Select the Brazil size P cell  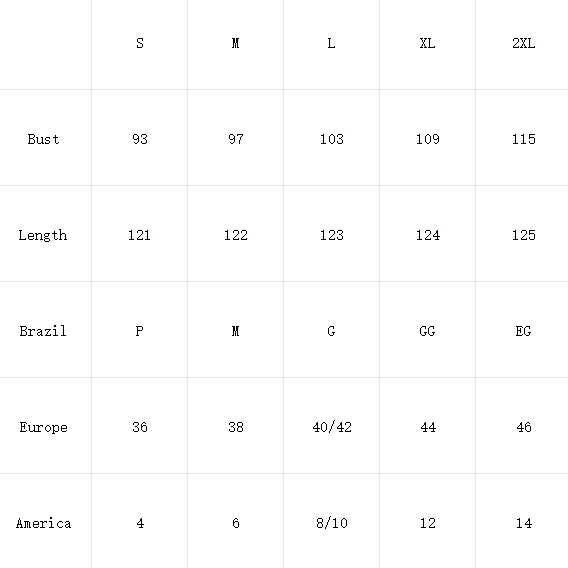coord(139,331)
